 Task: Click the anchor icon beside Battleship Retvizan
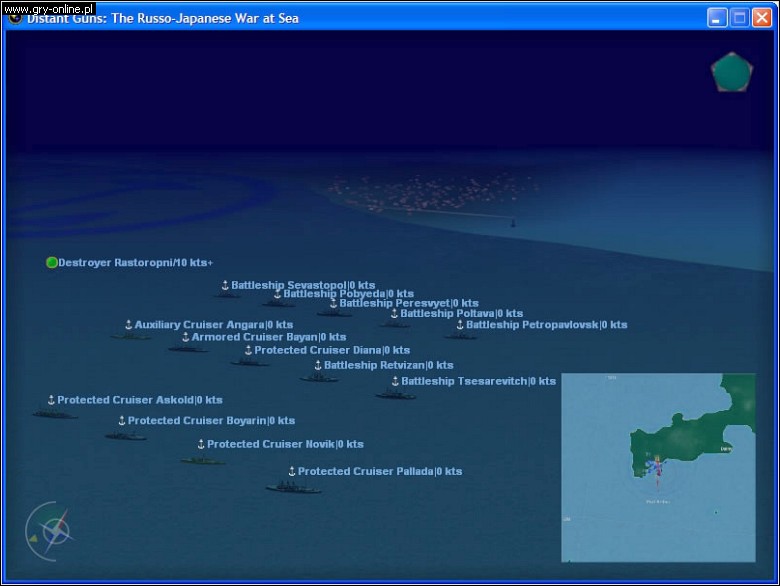point(318,365)
